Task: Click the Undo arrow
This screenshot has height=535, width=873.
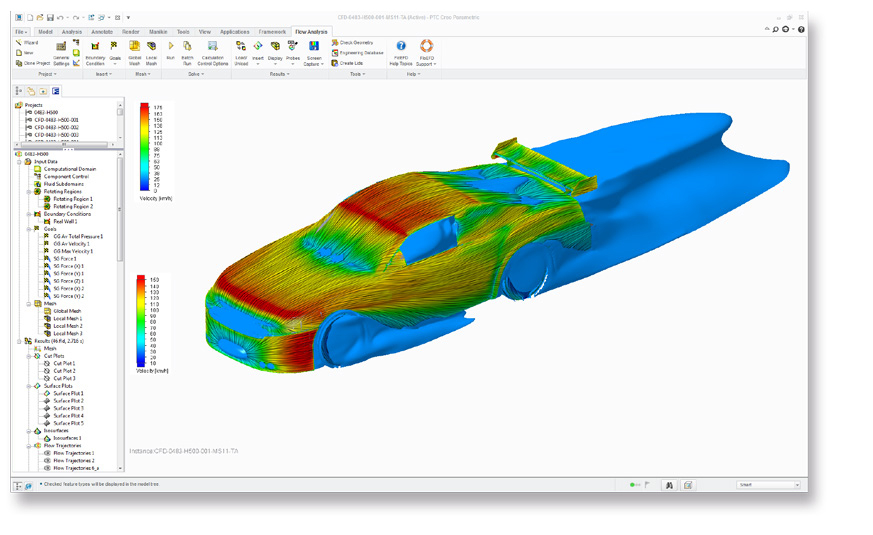Action: point(60,18)
